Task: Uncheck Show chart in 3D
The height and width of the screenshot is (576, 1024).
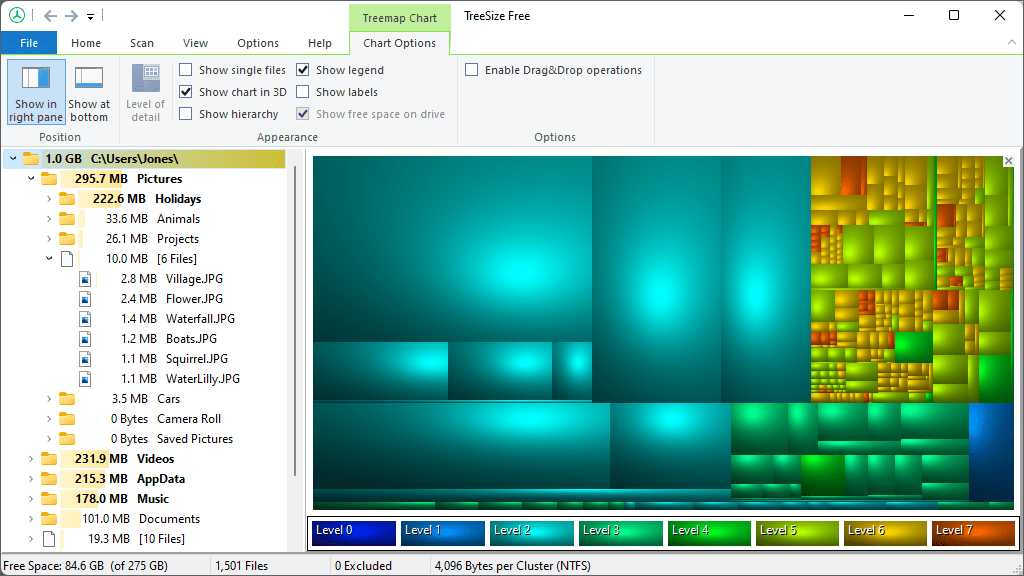Action: tap(185, 92)
